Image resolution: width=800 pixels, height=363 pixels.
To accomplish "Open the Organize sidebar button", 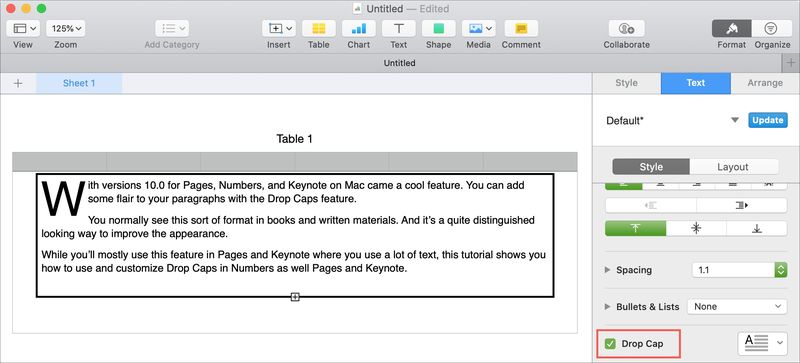I will coord(771,29).
